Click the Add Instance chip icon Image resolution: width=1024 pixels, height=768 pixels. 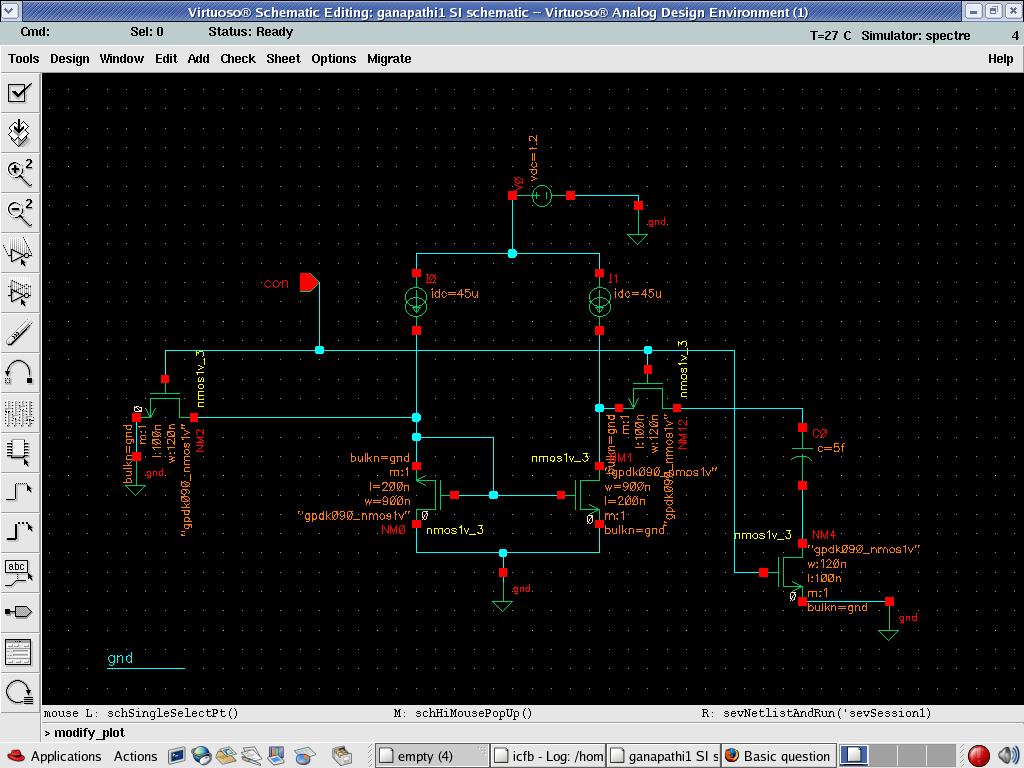pyautogui.click(x=19, y=451)
